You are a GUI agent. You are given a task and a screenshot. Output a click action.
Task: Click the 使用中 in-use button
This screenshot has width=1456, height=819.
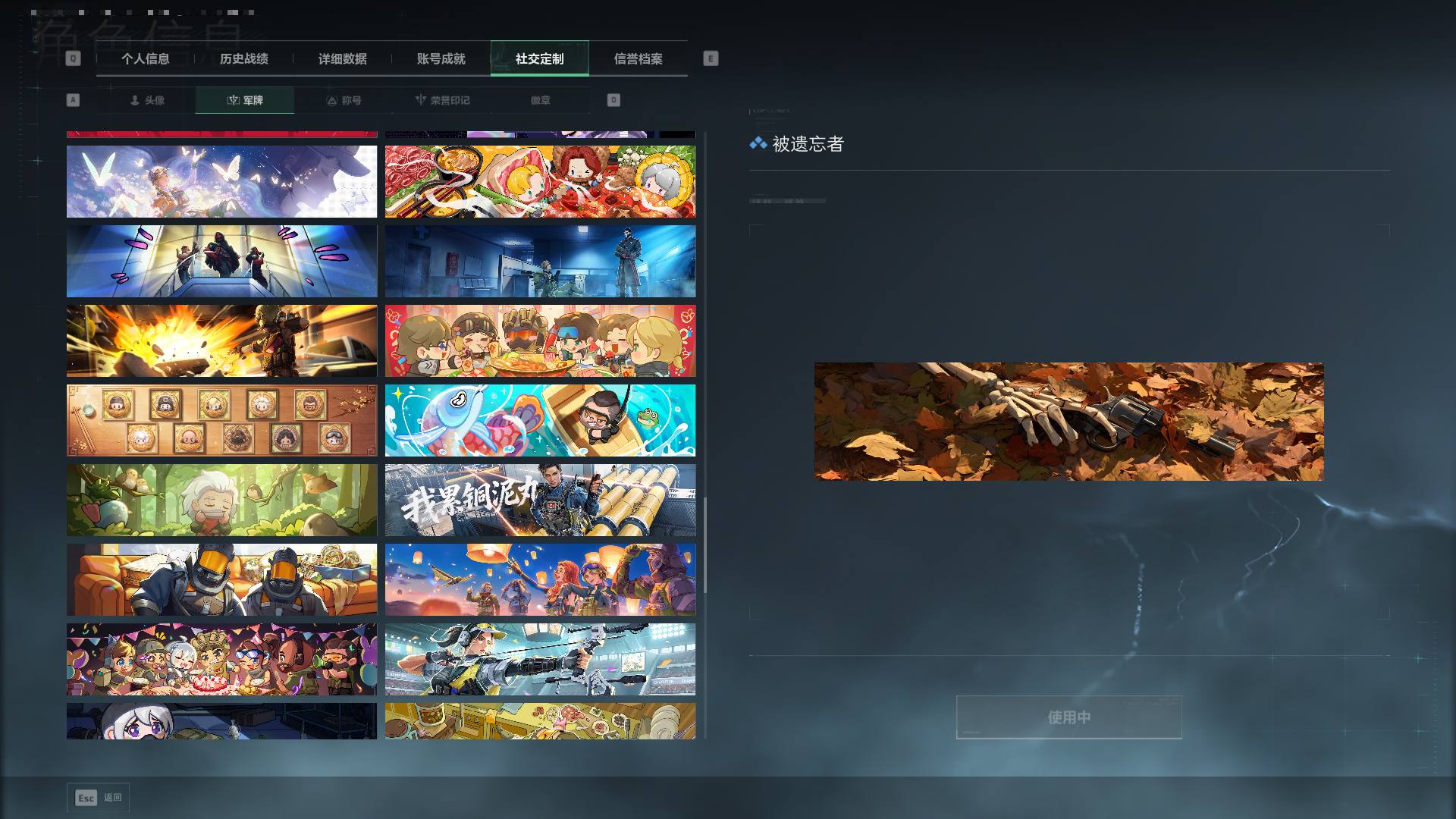(1068, 717)
